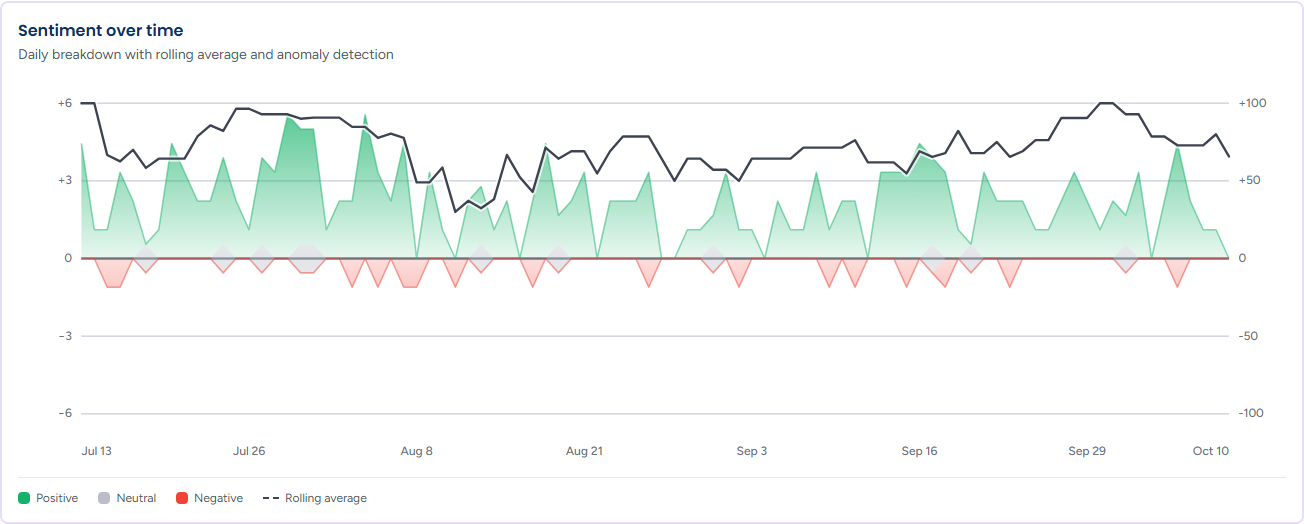Click the red Negative legend swatch
The width and height of the screenshot is (1304, 524).
[x=182, y=498]
